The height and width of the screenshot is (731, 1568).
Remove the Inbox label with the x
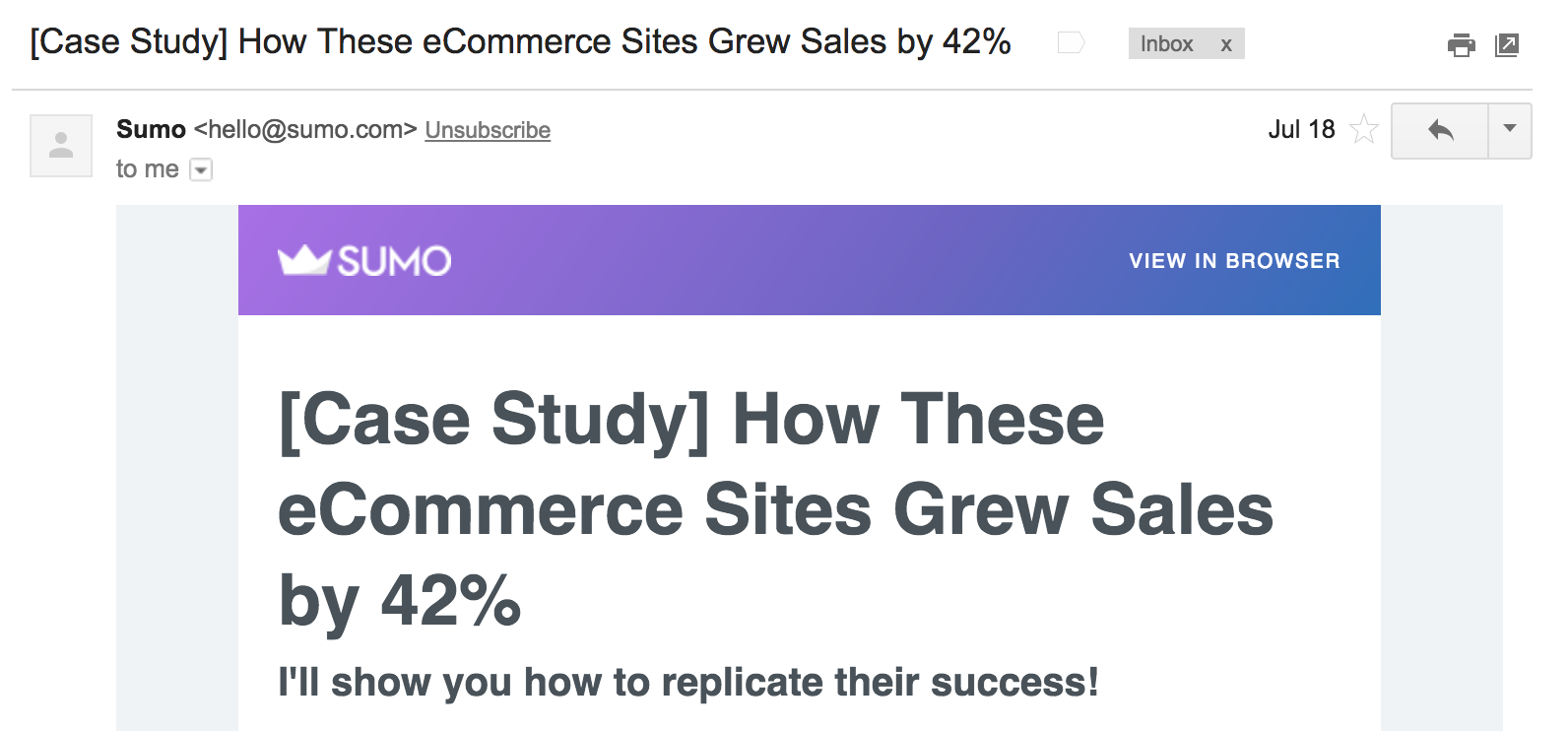pyautogui.click(x=1226, y=44)
